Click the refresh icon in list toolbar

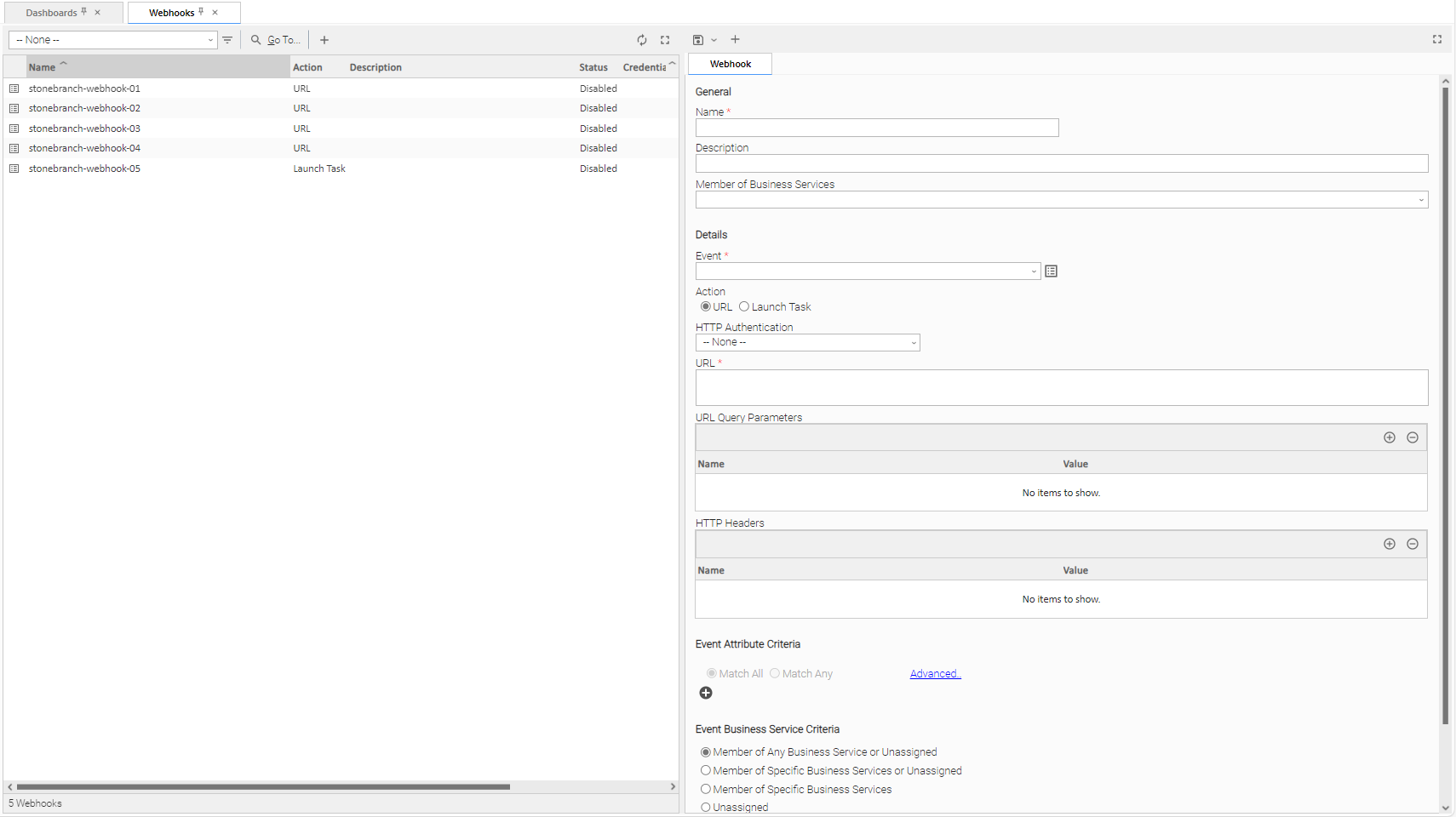tap(642, 40)
